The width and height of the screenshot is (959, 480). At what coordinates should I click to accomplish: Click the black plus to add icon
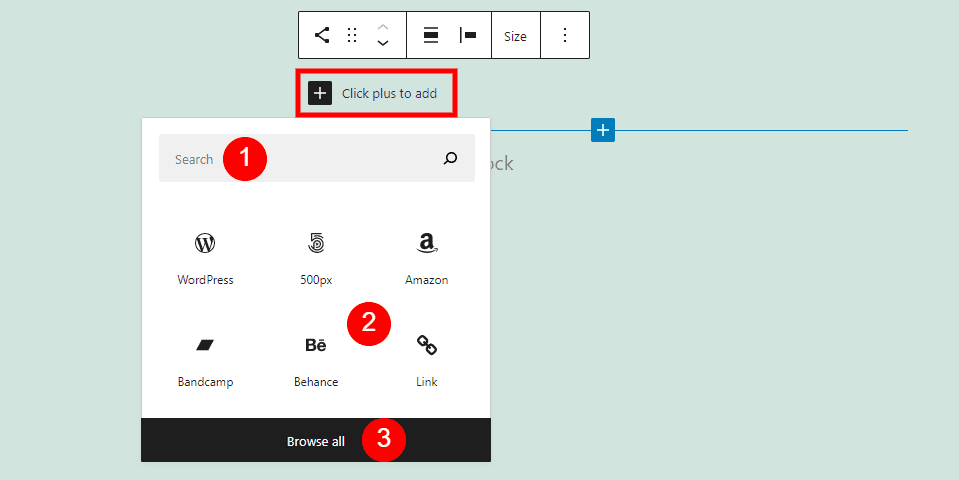click(320, 93)
